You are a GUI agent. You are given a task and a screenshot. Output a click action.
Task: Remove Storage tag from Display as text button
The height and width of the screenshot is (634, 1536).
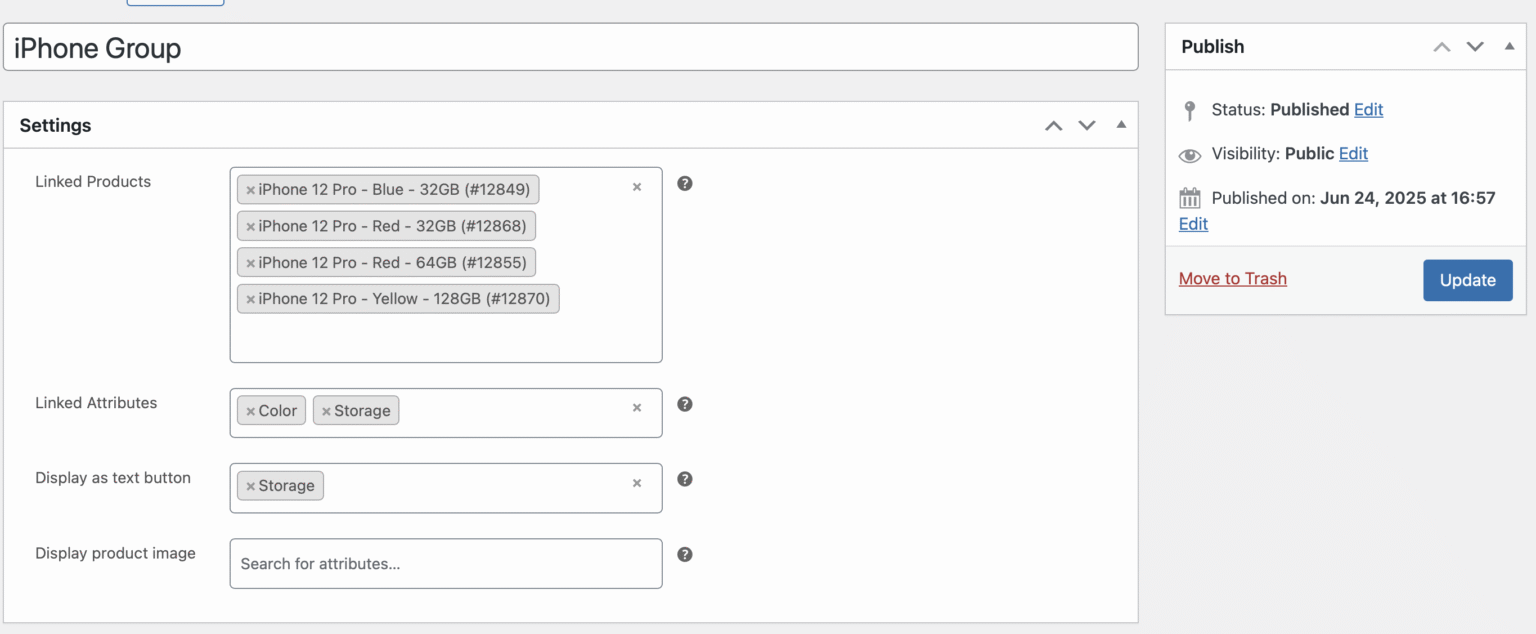[250, 486]
